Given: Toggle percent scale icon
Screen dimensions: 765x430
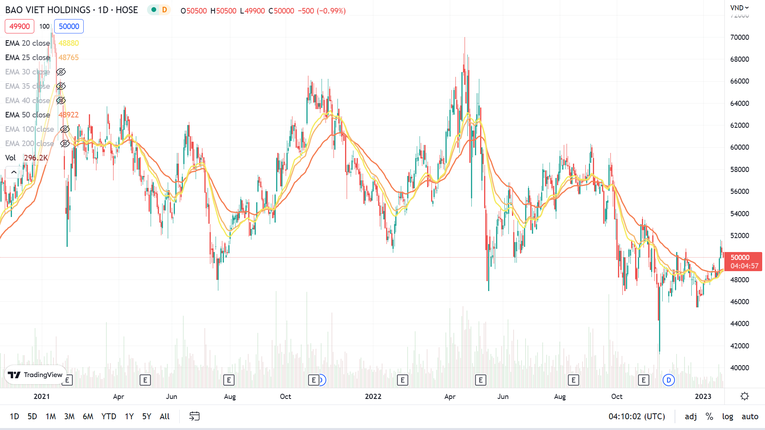Looking at the screenshot, I should [709, 416].
